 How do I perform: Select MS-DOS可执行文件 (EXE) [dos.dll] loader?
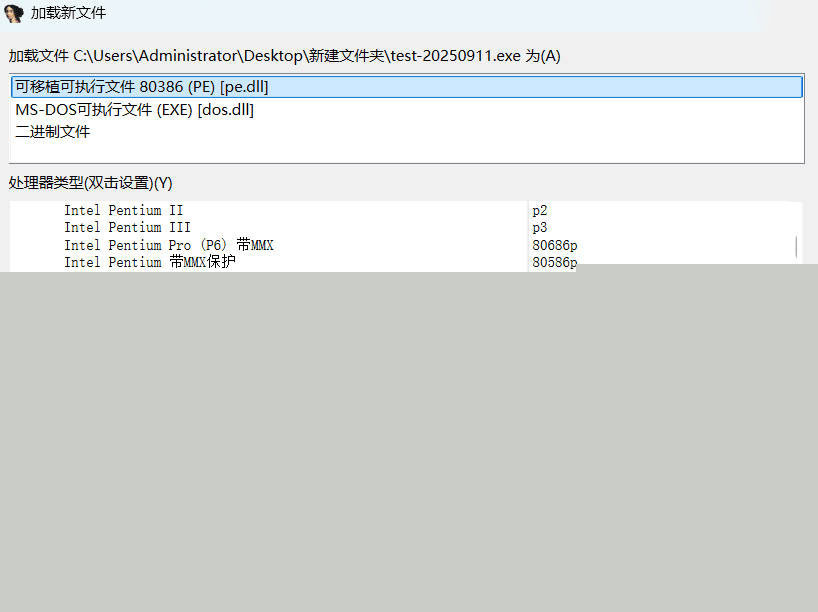[134, 110]
